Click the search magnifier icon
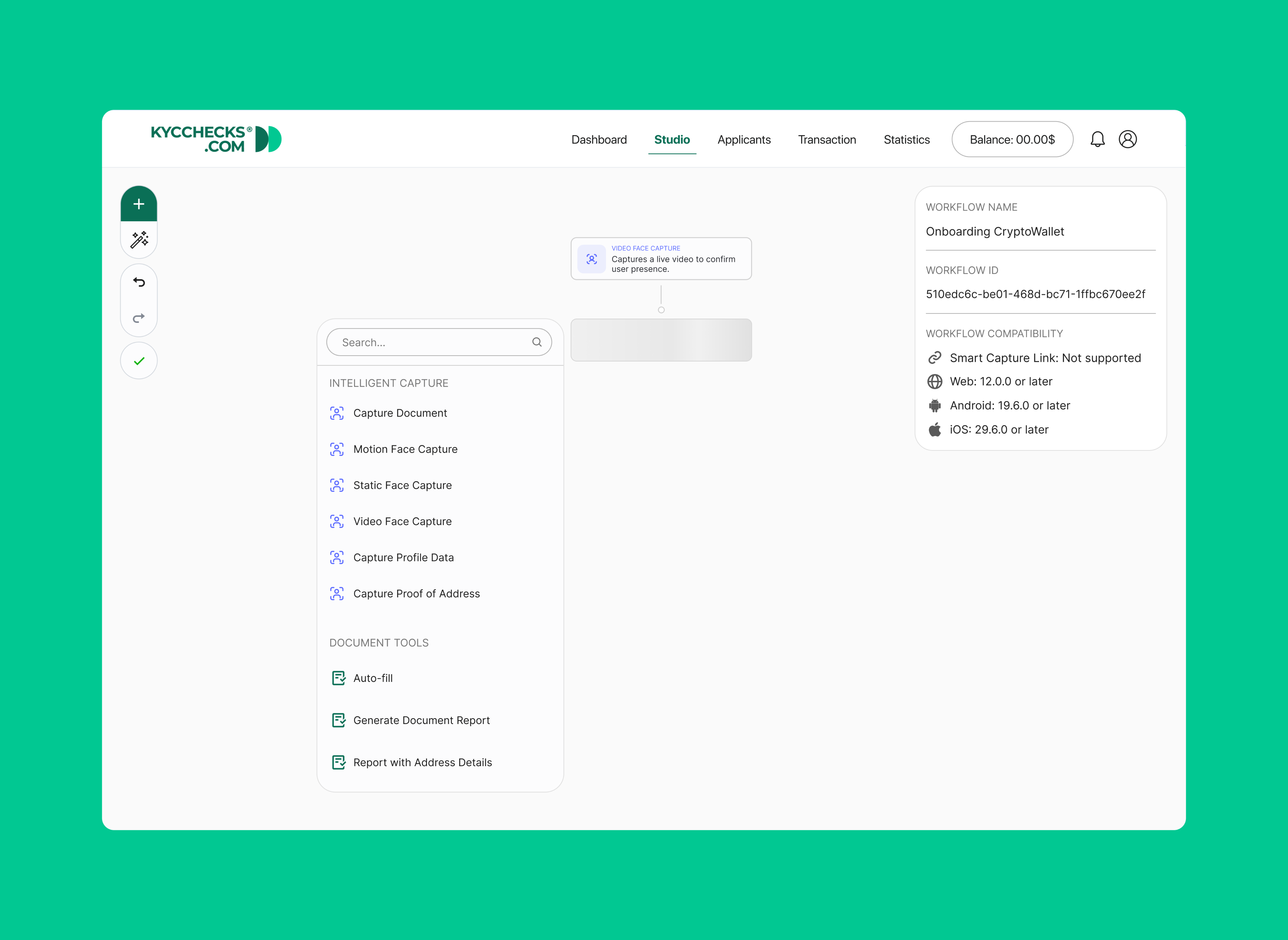The image size is (1288, 940). pyautogui.click(x=537, y=342)
